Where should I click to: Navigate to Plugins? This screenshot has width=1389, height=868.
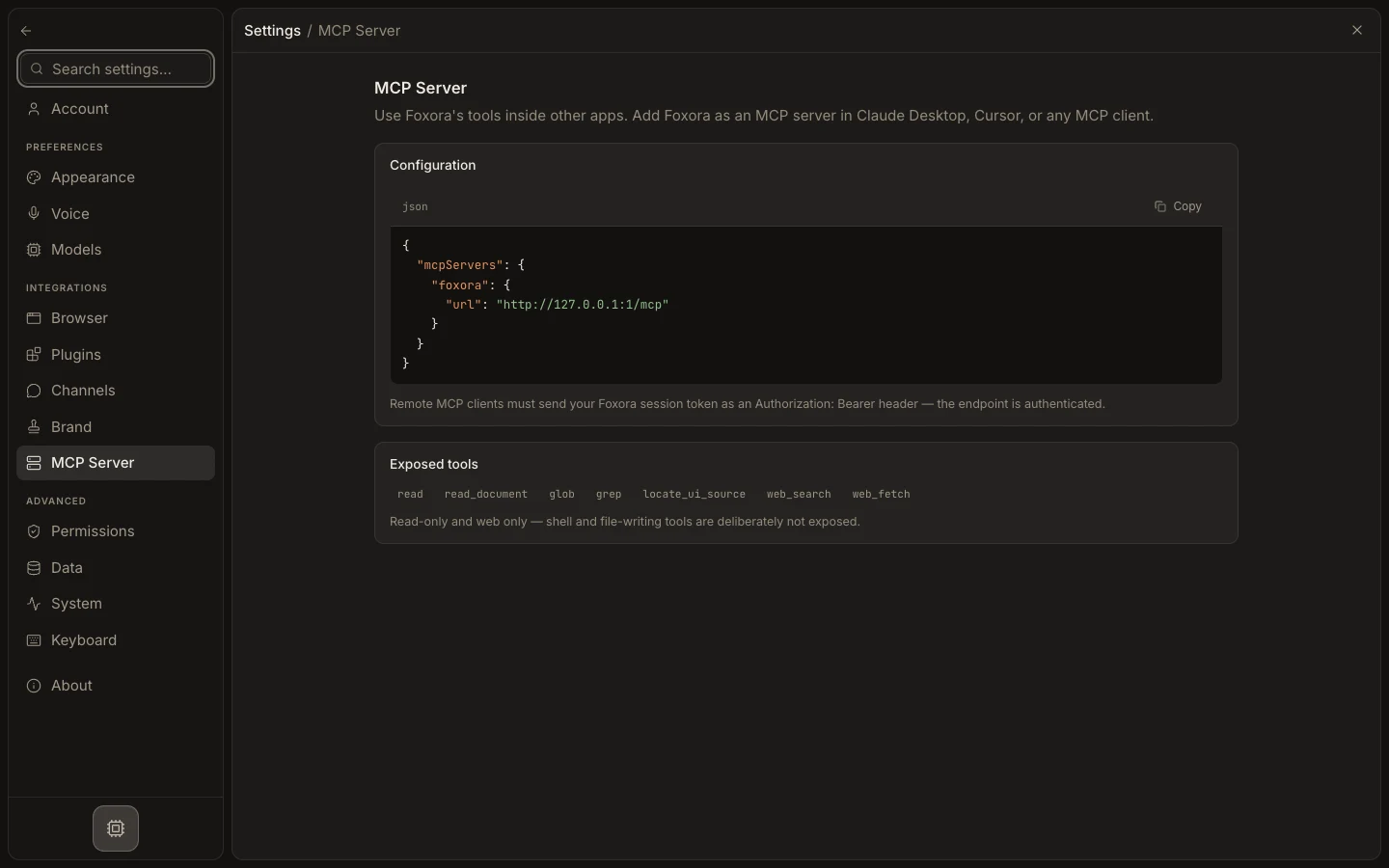coord(116,355)
